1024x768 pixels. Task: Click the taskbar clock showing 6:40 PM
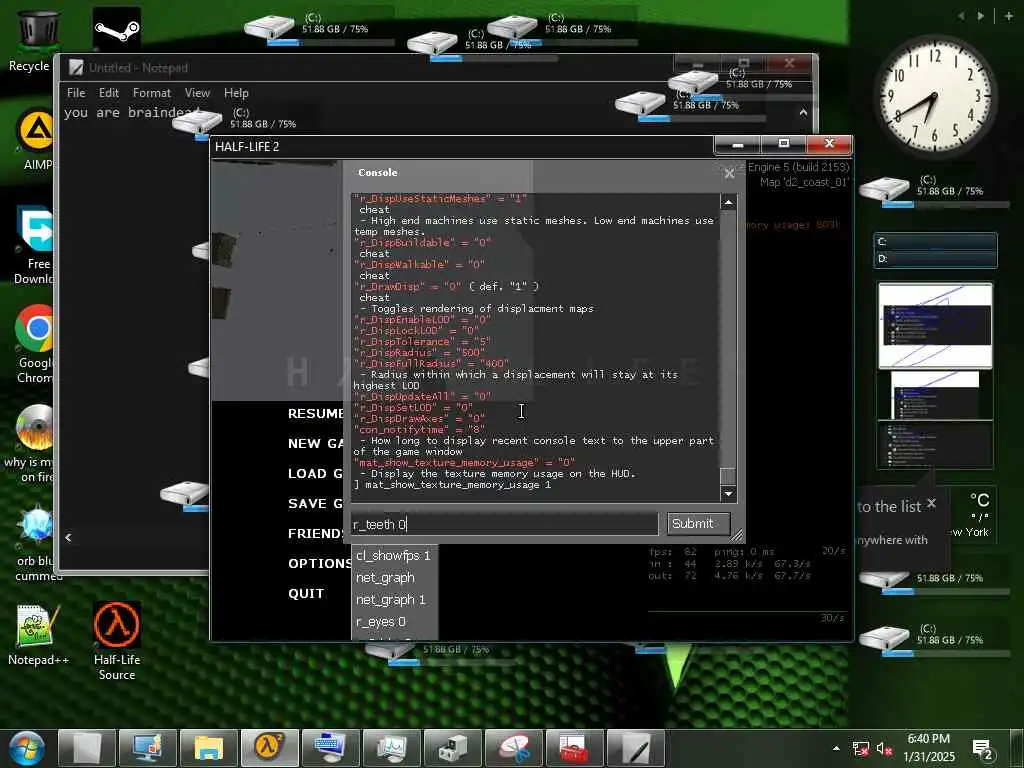click(929, 748)
